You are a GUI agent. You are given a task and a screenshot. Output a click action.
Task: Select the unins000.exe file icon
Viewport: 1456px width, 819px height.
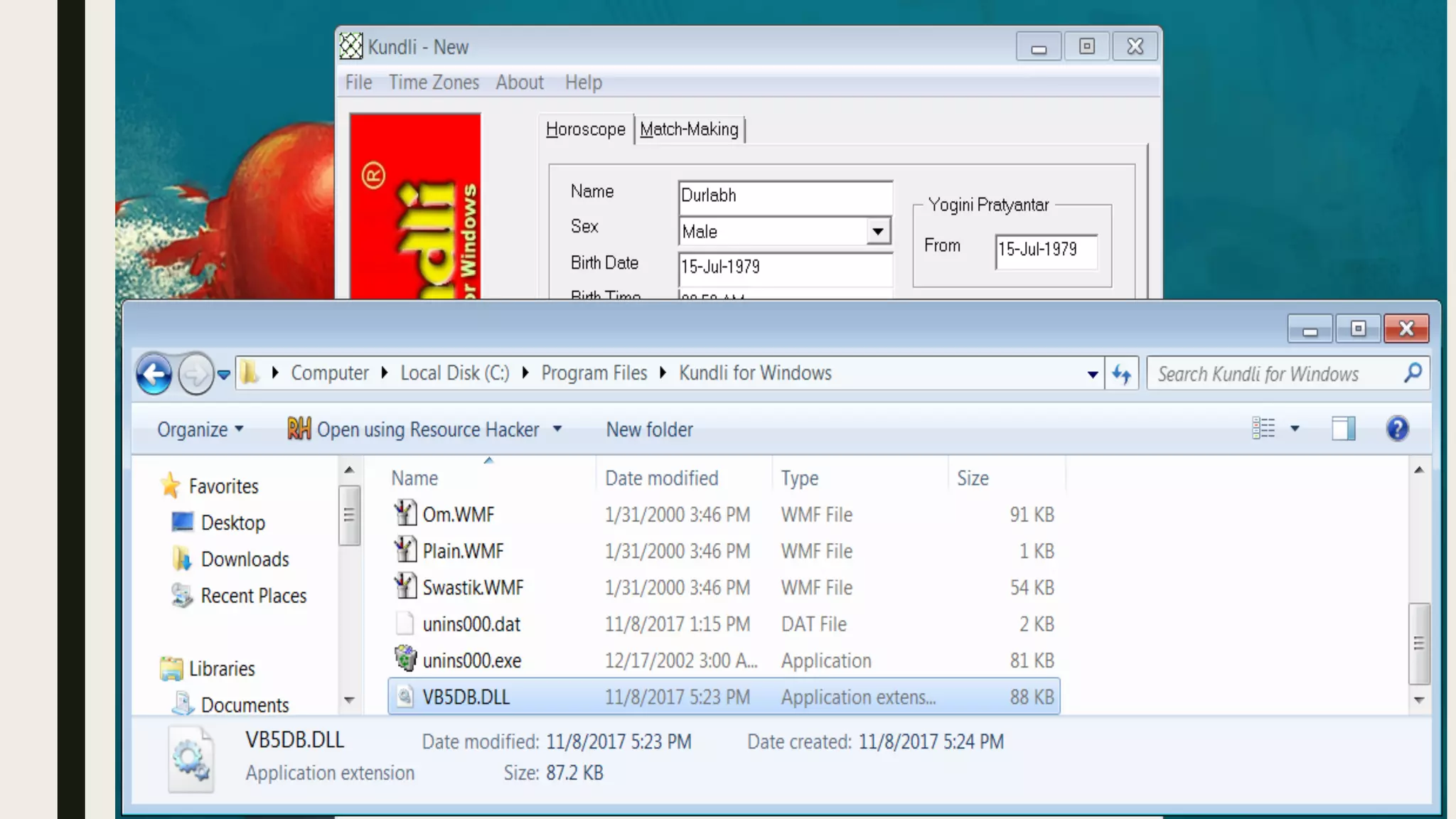[405, 659]
